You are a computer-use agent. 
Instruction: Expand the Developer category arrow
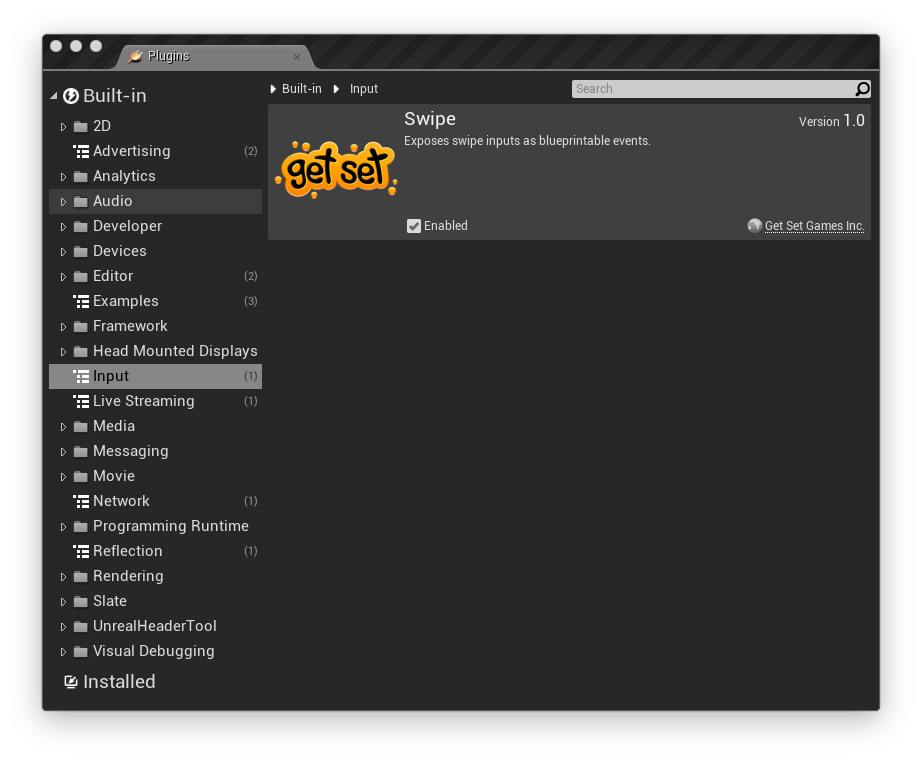[x=63, y=226]
